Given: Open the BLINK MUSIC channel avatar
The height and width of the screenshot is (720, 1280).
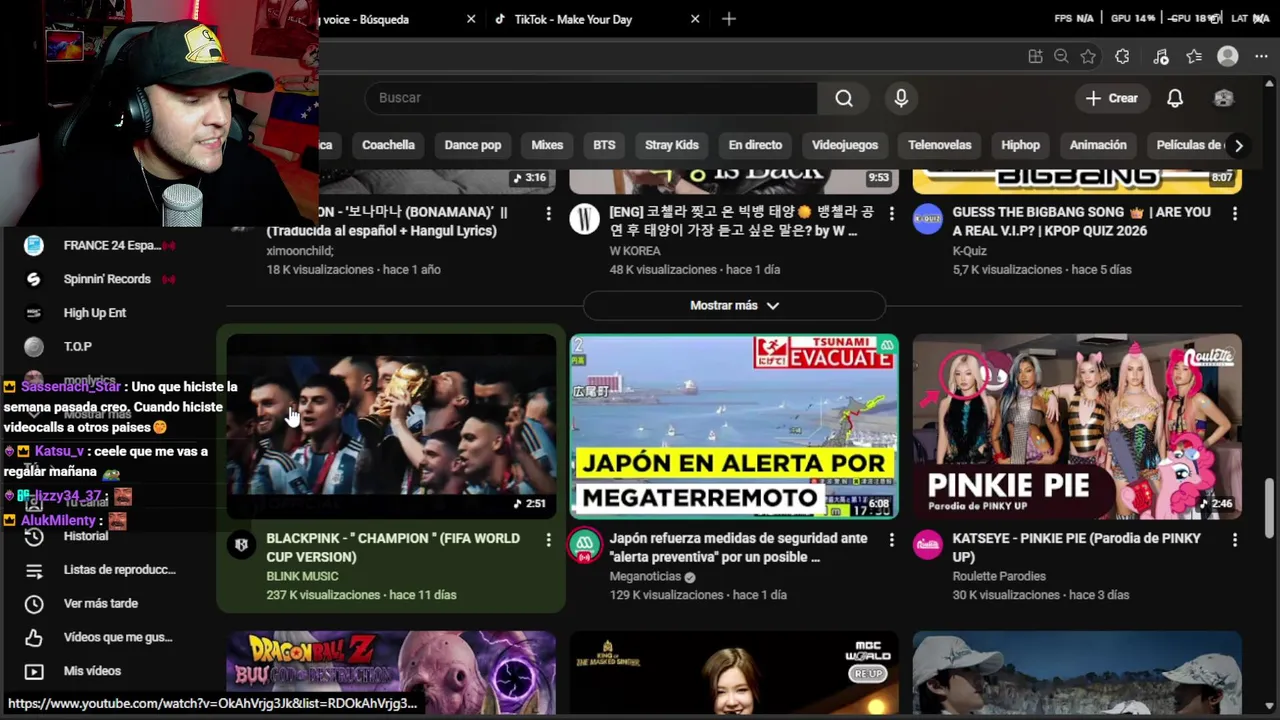Looking at the screenshot, I should (x=241, y=545).
